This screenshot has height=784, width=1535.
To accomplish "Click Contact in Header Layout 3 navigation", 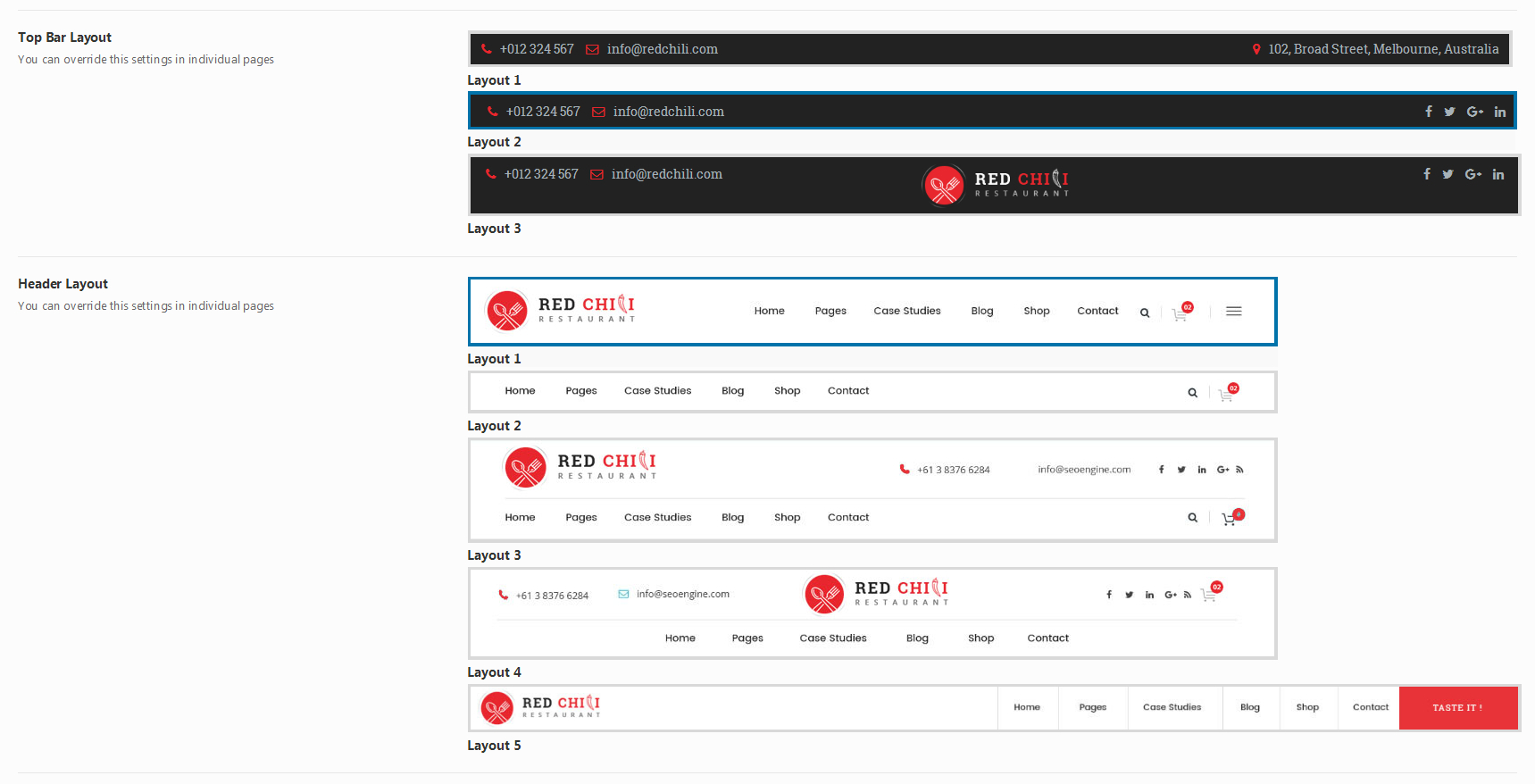I will (x=847, y=518).
